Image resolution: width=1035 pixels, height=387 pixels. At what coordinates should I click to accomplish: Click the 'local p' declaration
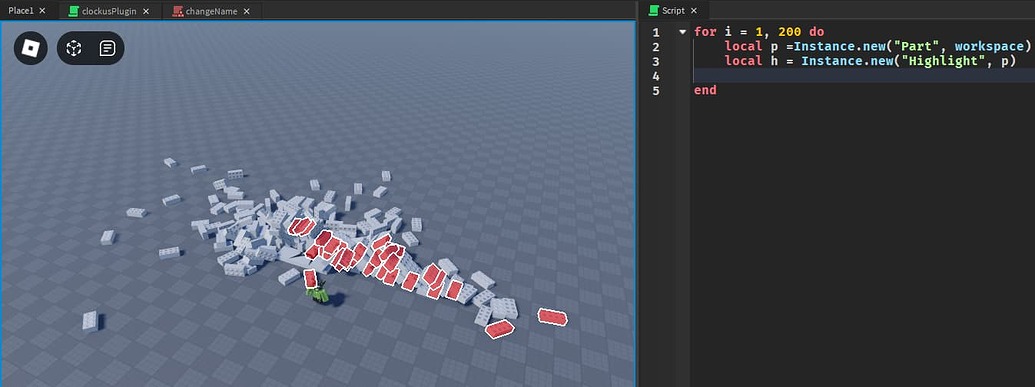tap(752, 46)
